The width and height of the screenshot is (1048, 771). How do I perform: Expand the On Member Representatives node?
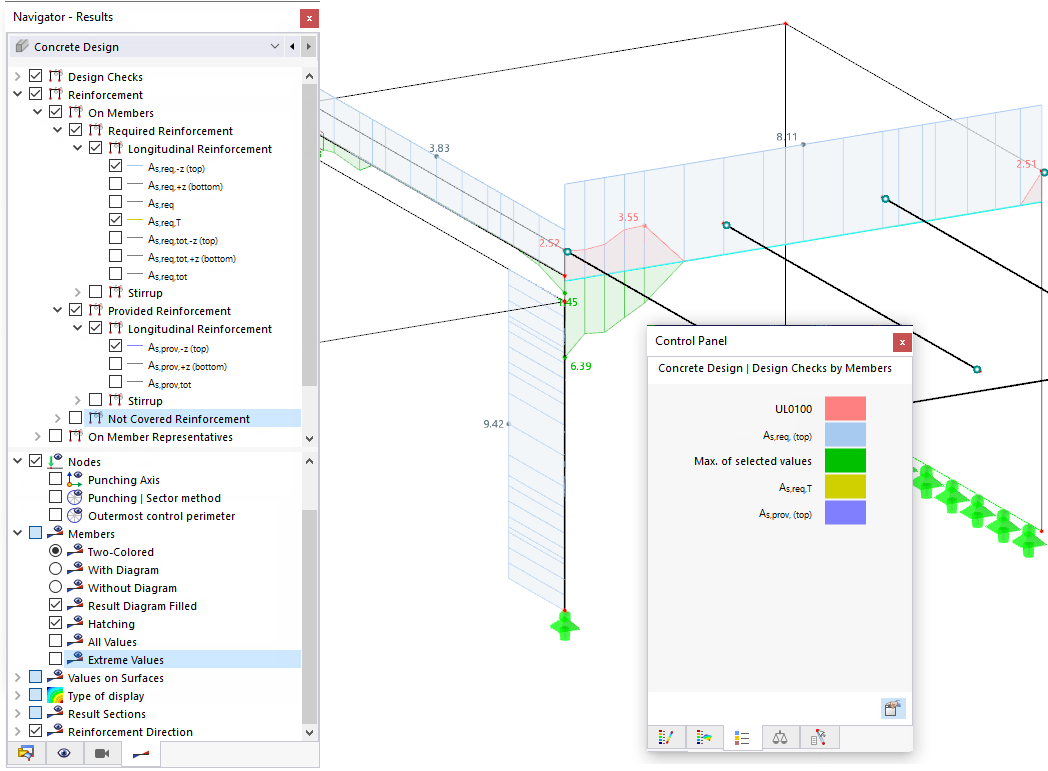tap(37, 436)
